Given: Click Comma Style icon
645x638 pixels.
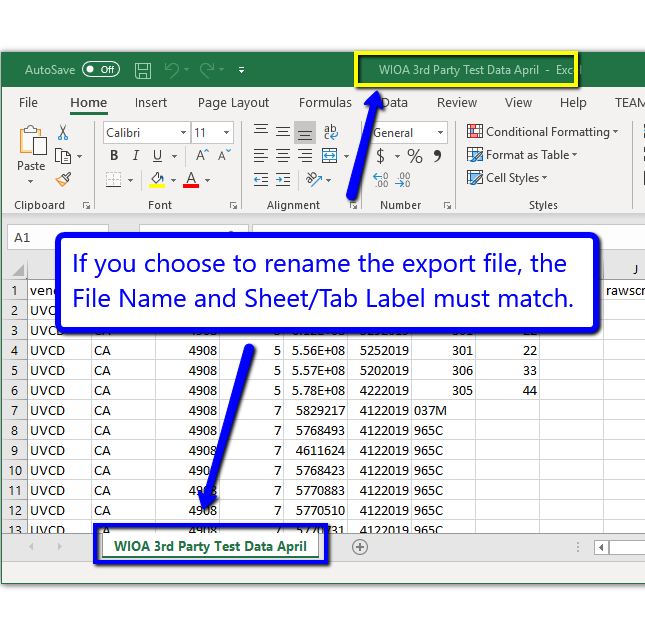Looking at the screenshot, I should 437,156.
